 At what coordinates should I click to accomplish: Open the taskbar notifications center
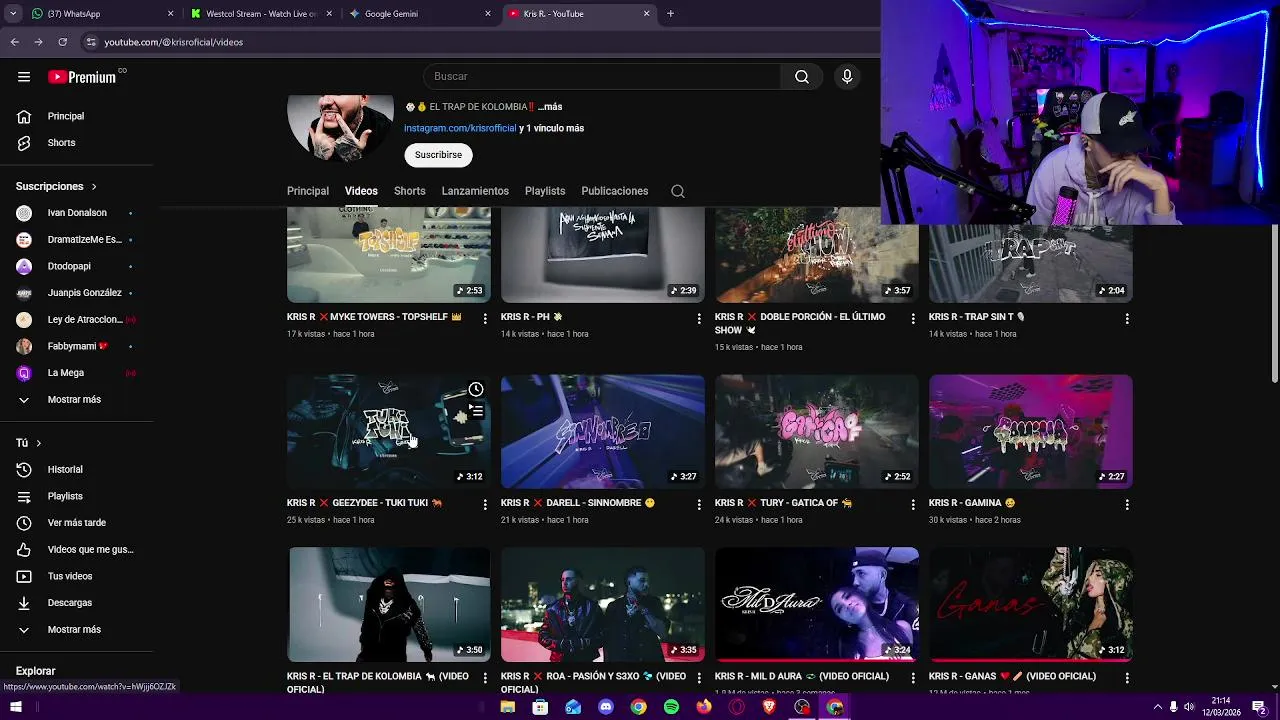[x=1259, y=707]
